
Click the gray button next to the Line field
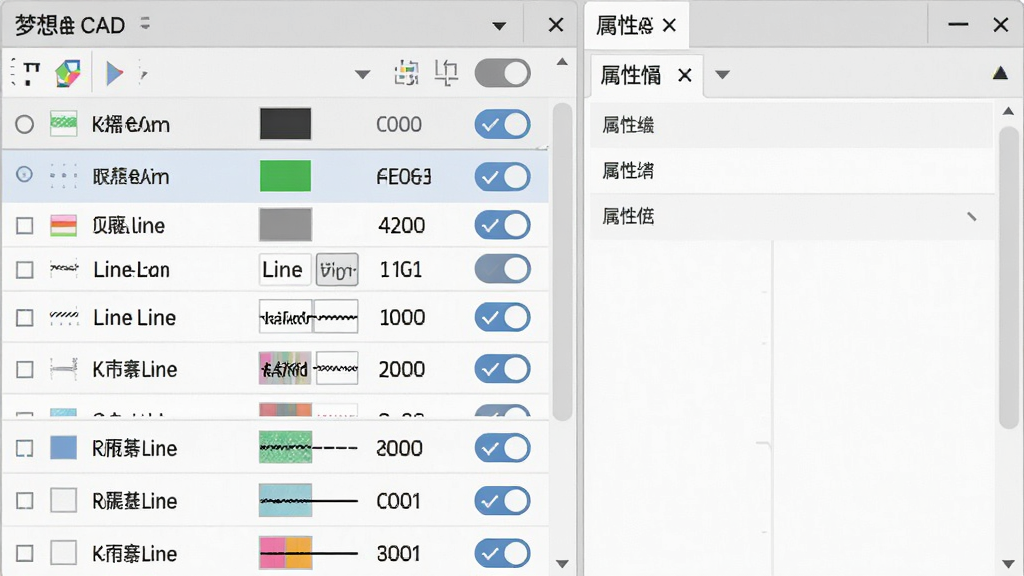point(337,269)
